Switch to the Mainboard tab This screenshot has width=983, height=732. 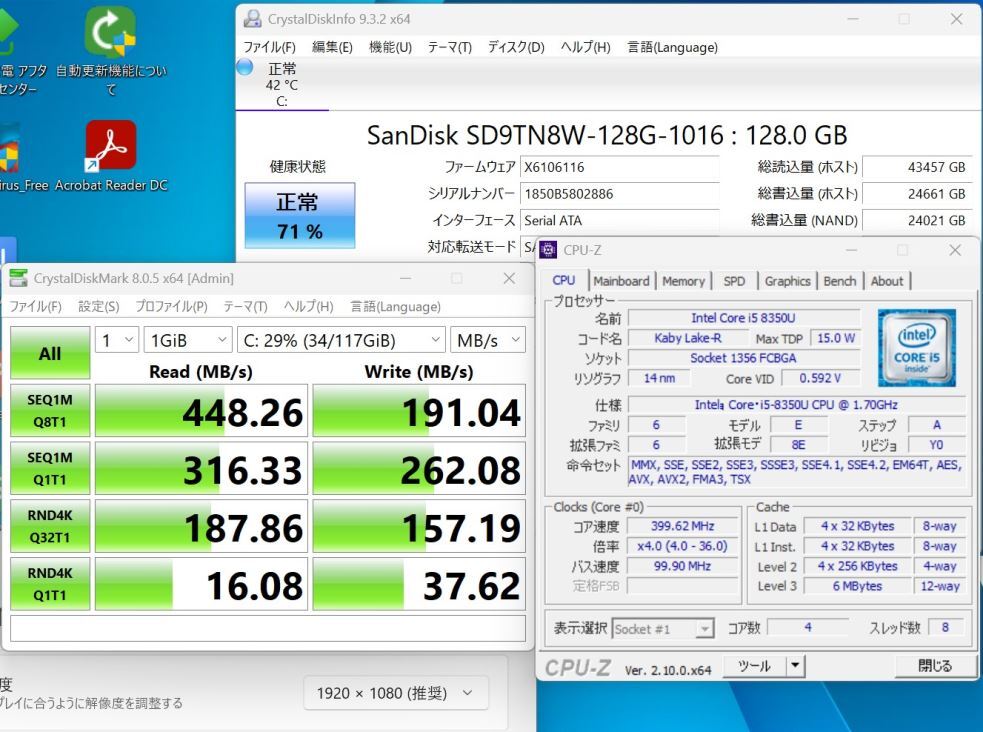point(621,281)
